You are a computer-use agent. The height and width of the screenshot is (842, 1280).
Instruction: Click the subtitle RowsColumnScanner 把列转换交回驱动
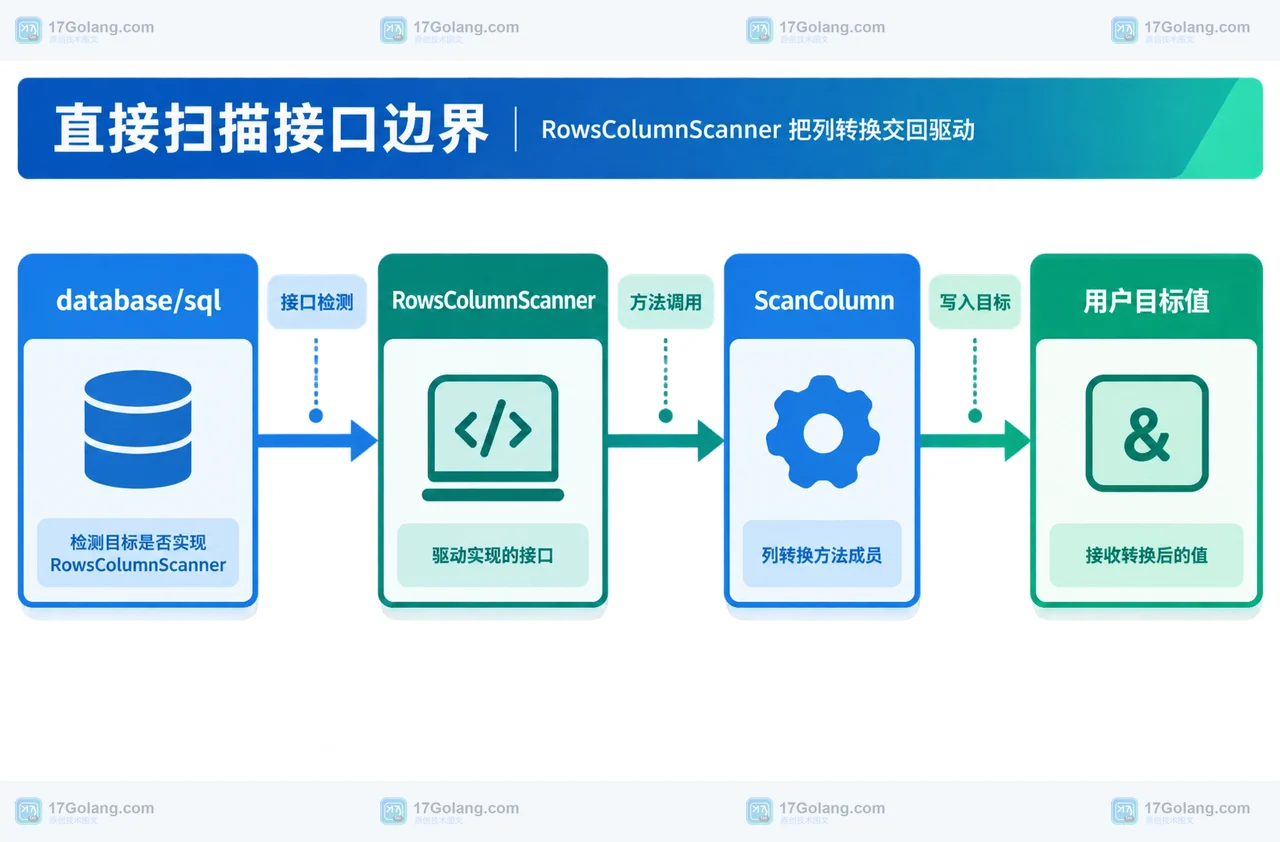click(x=758, y=130)
